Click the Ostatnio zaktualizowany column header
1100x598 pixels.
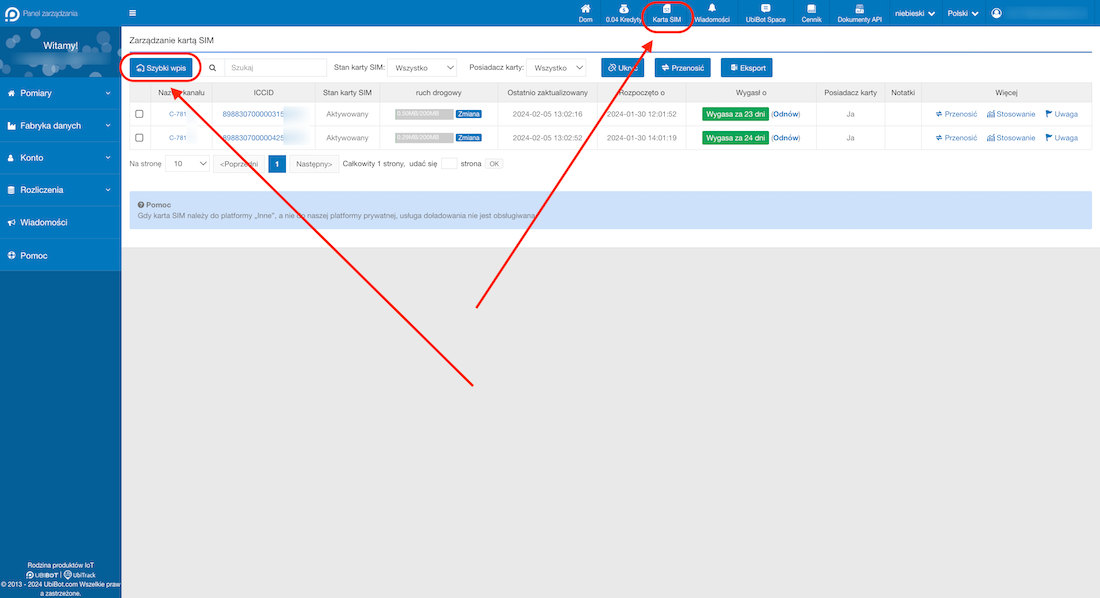pyautogui.click(x=547, y=93)
